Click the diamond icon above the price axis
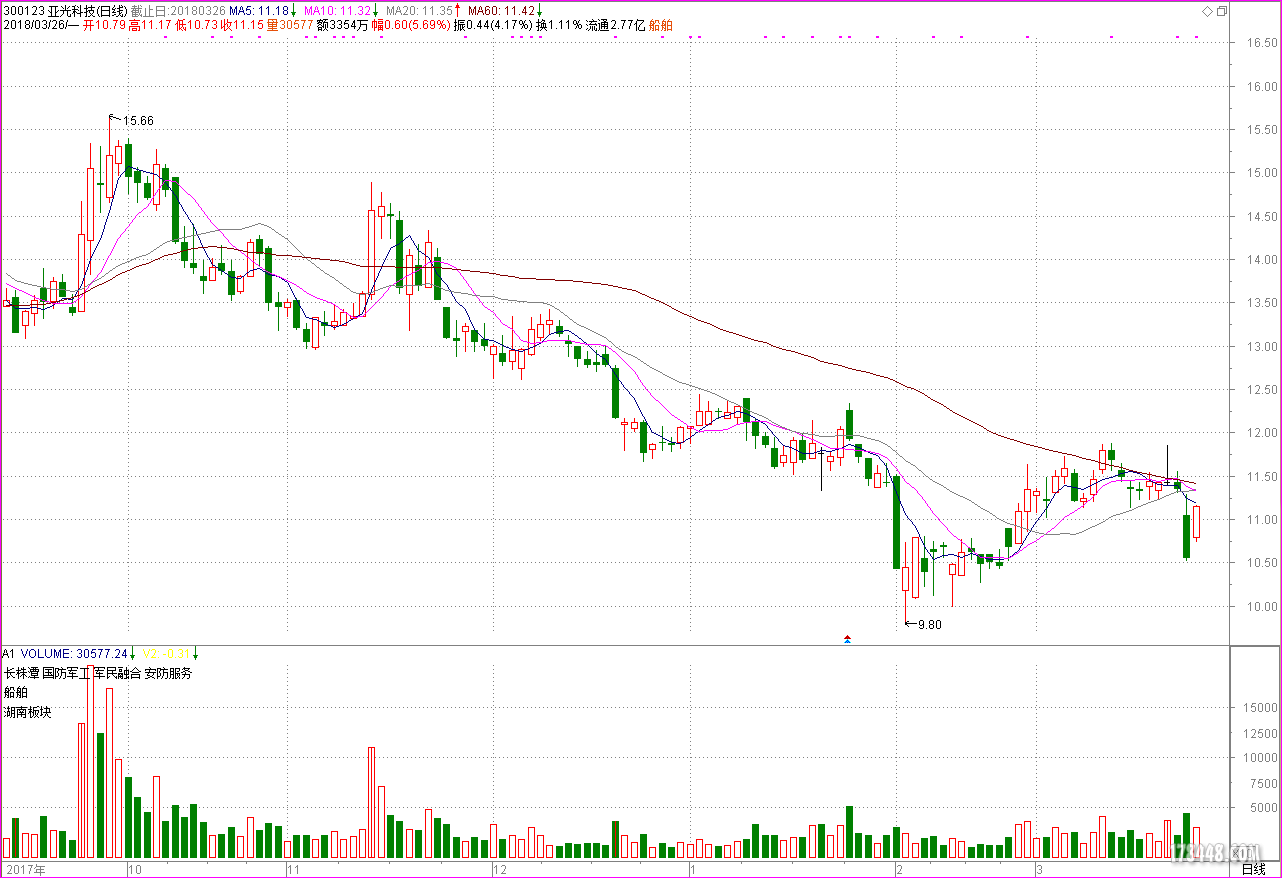Viewport: 1282px width, 878px height. pos(1207,10)
